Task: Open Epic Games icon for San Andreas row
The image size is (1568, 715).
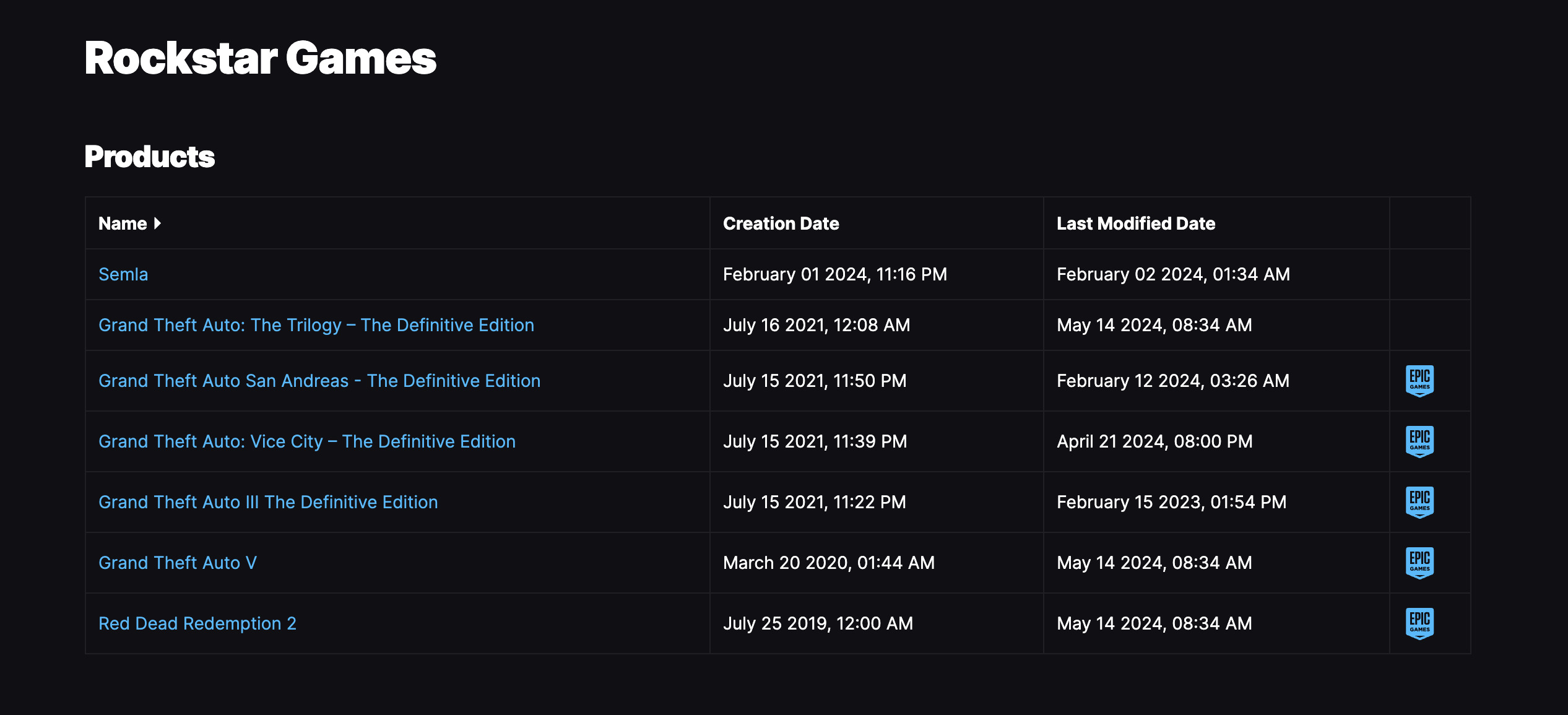Action: (x=1419, y=381)
